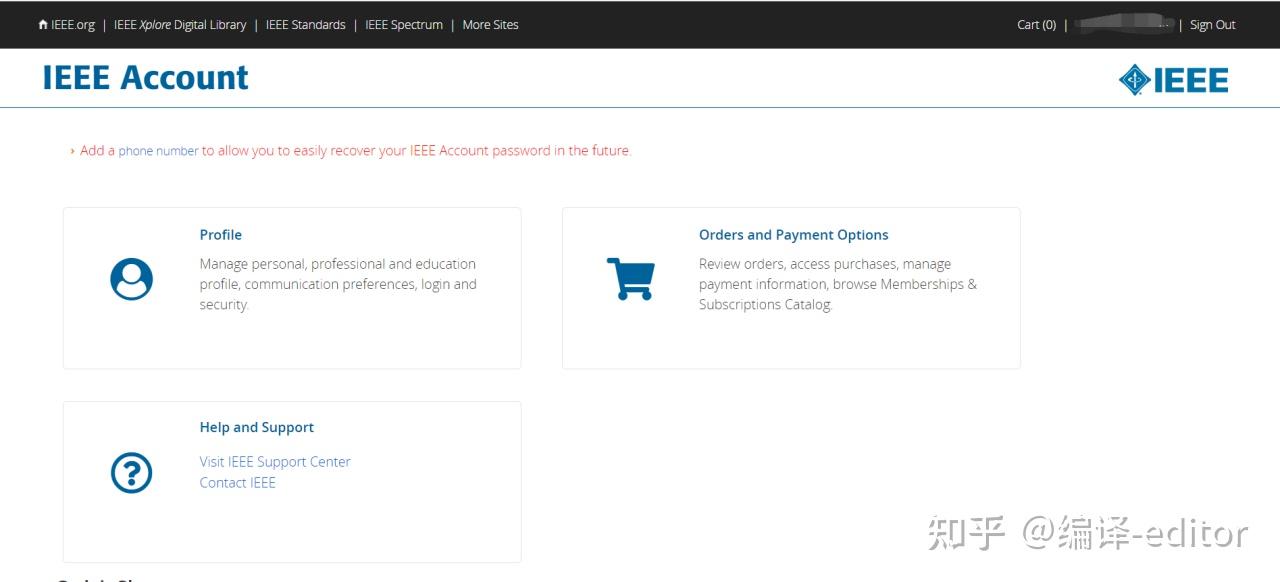Click the Help and Support heading

point(257,427)
